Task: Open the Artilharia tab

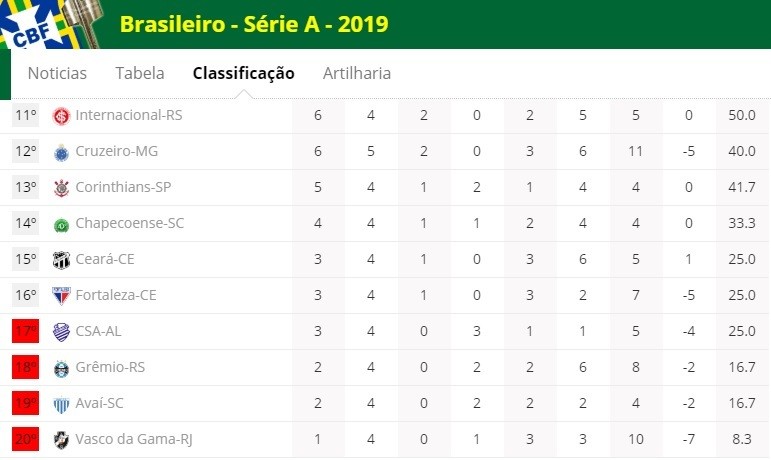Action: point(357,73)
